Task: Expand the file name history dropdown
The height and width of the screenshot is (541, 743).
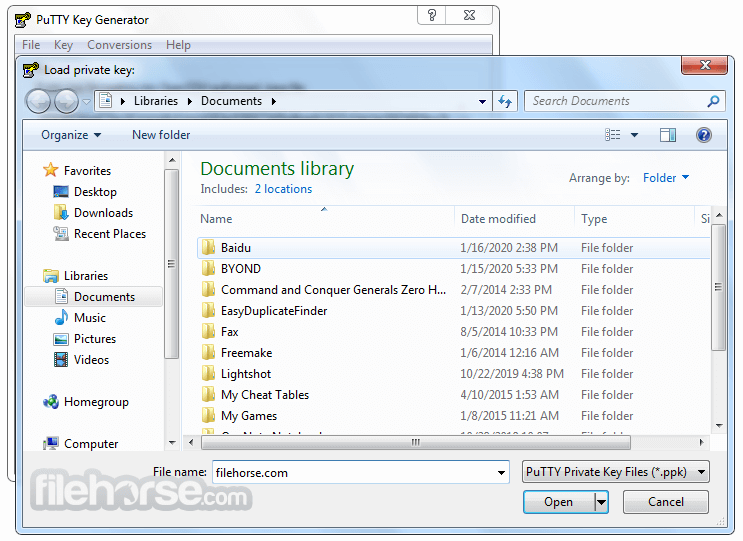Action: [501, 472]
